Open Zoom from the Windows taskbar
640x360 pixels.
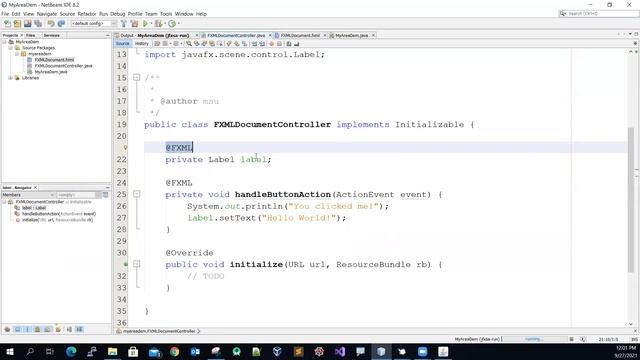(422, 351)
